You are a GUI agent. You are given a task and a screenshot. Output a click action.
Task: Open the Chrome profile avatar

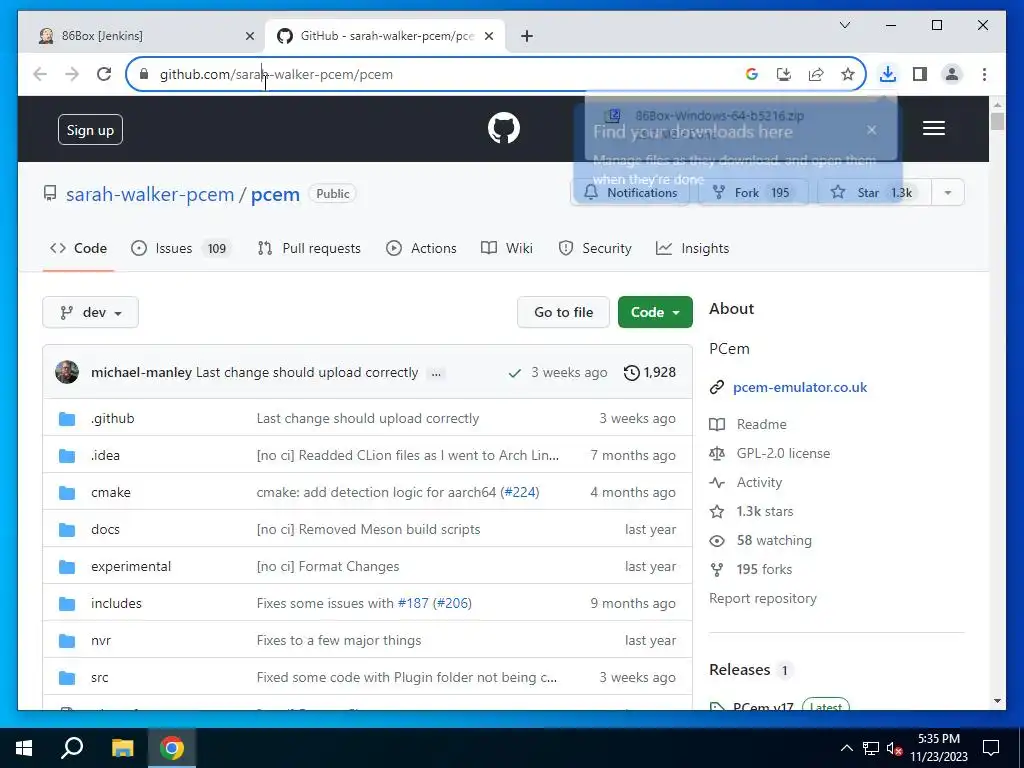[952, 74]
